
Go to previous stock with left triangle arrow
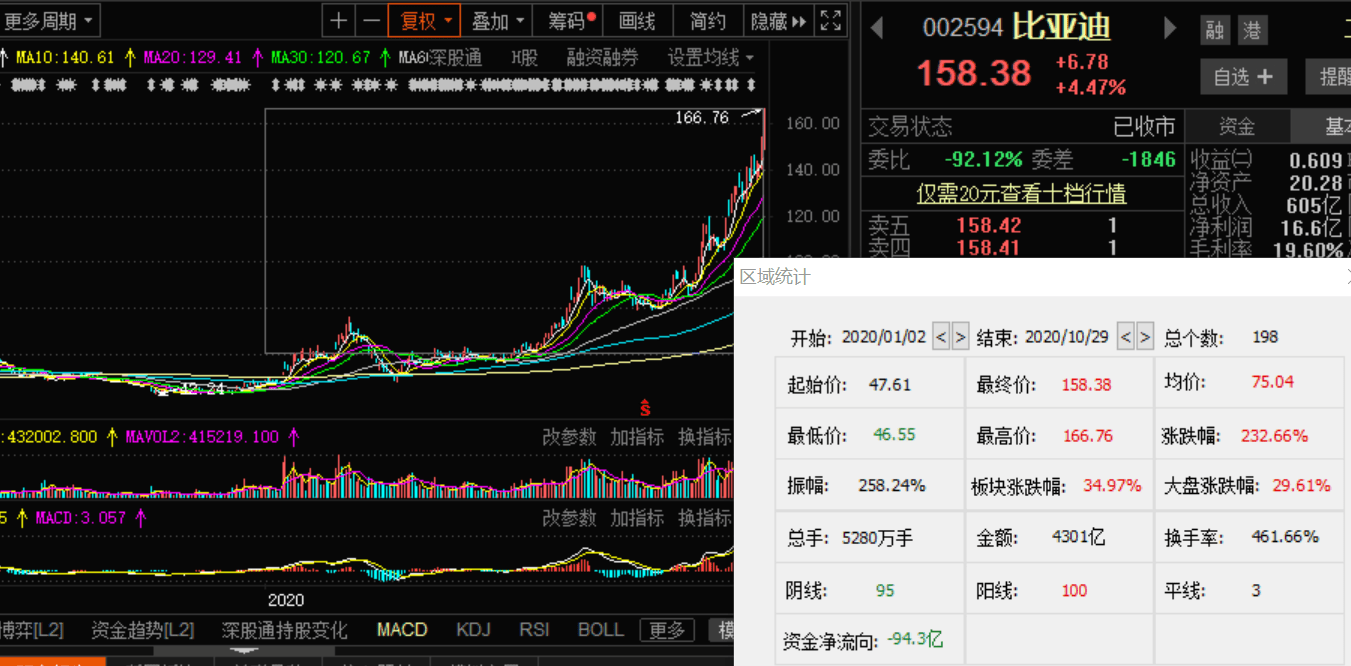[877, 28]
